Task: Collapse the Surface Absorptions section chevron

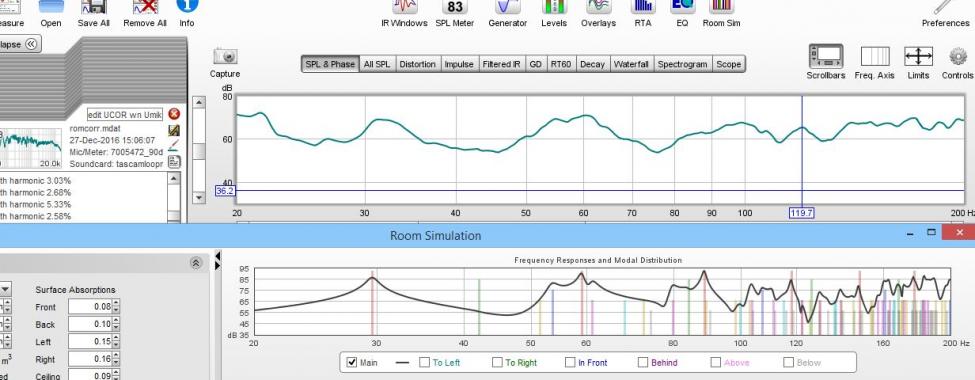Action: tap(196, 263)
